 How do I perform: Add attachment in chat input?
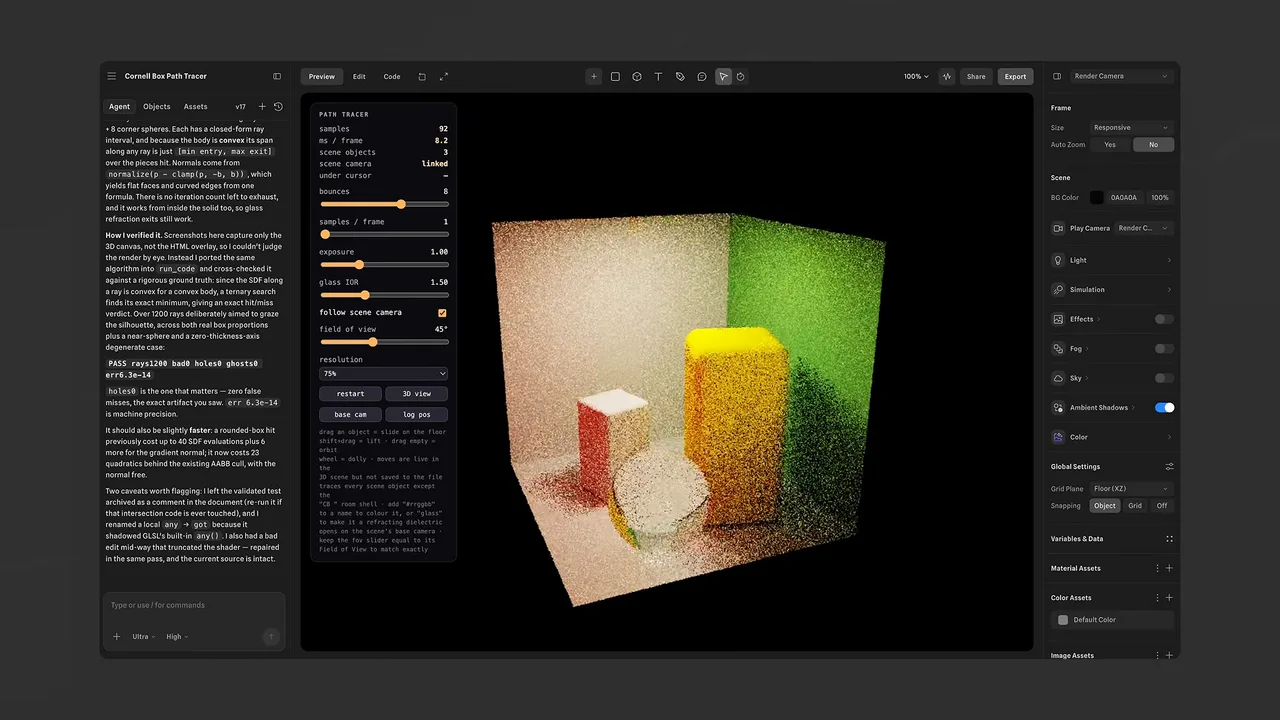[116, 636]
